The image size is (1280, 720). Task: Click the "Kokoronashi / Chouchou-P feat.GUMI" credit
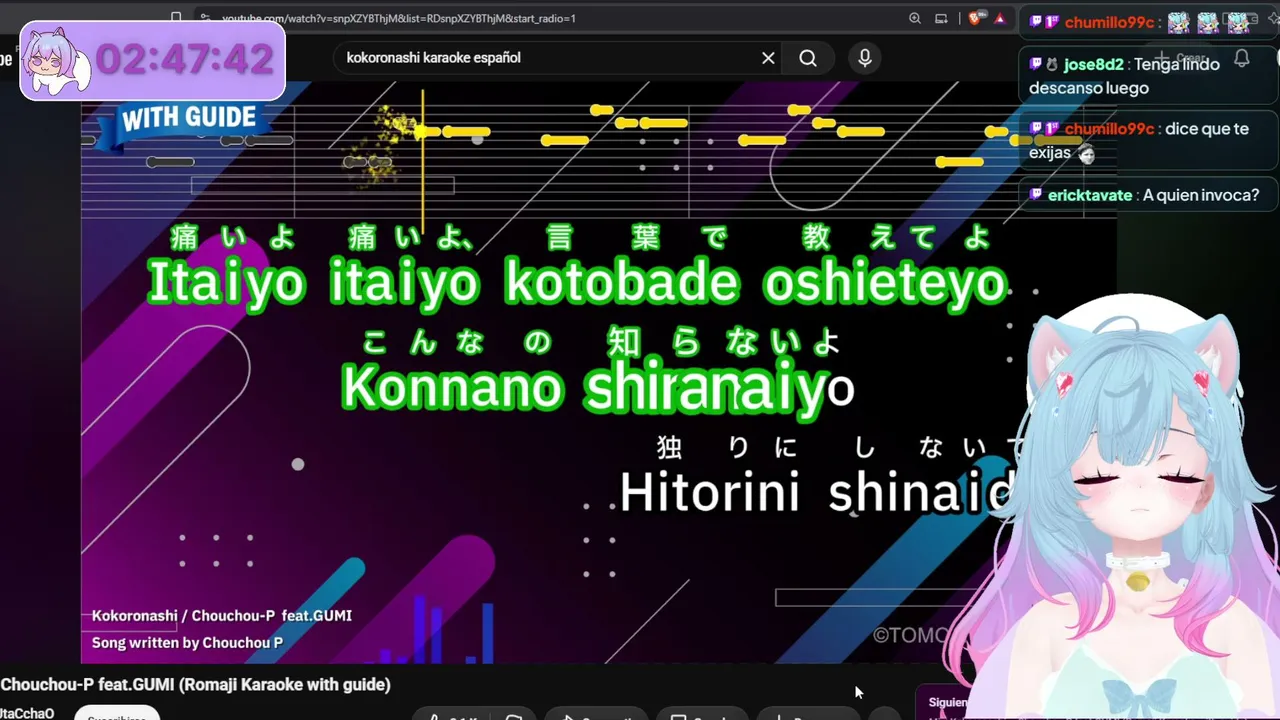tap(222, 616)
